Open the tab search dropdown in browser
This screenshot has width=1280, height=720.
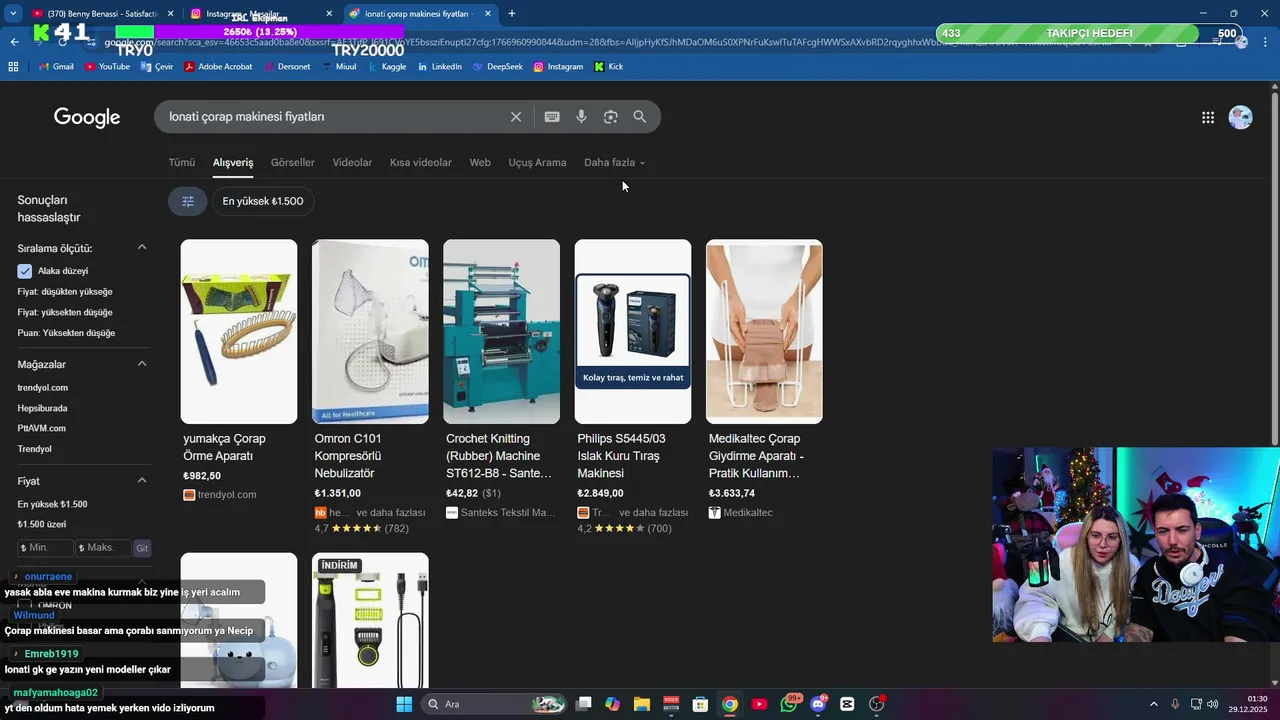13,14
